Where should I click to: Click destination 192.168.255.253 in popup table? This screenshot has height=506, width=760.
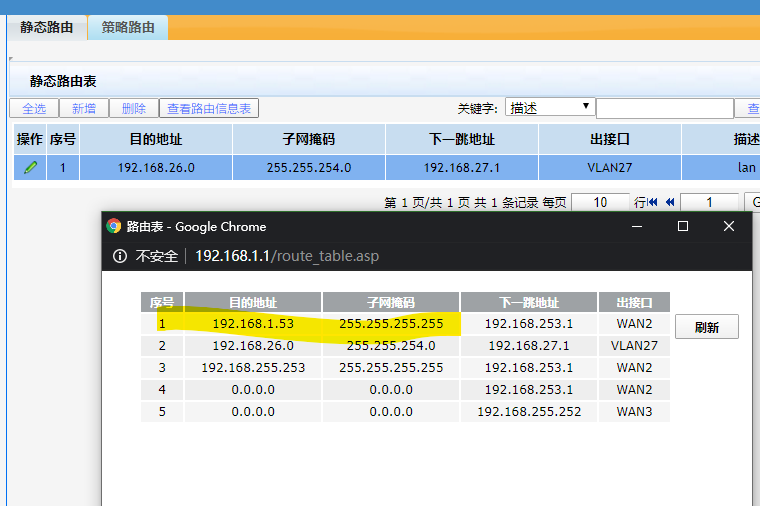coord(253,368)
